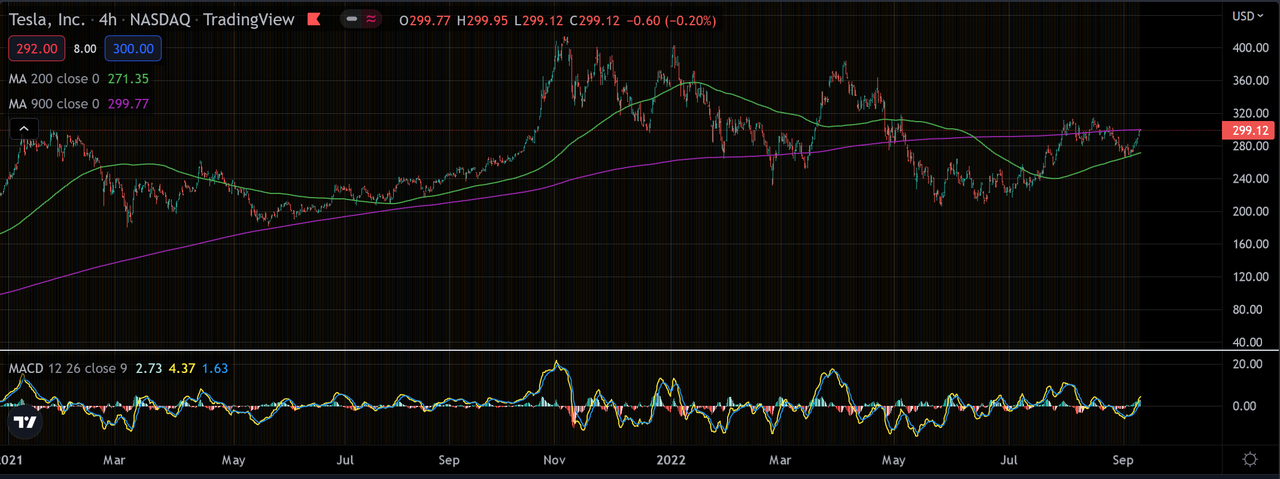
Task: Open the USD currency dropdown
Action: (1247, 15)
